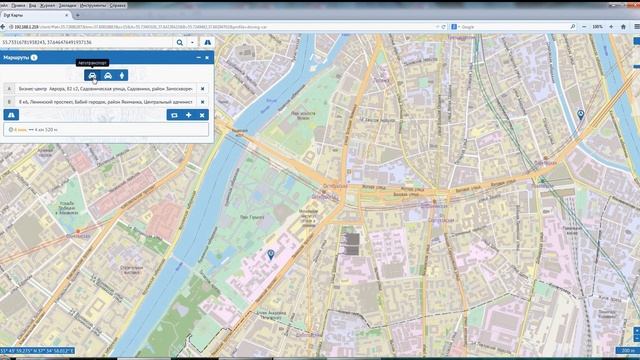Close the Маршруты panel
The height and width of the screenshot is (360, 640).
point(207,58)
